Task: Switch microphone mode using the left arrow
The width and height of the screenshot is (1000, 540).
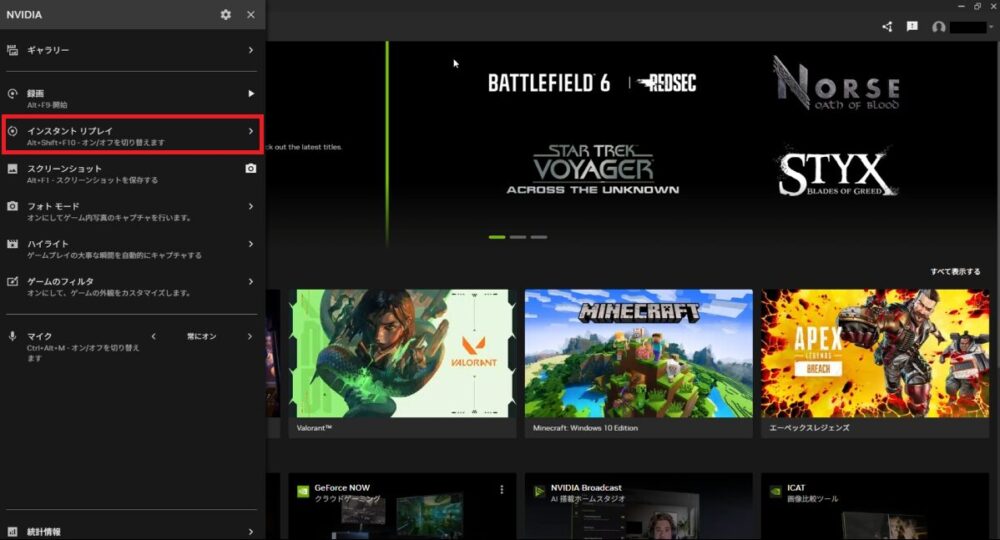Action: 154,337
